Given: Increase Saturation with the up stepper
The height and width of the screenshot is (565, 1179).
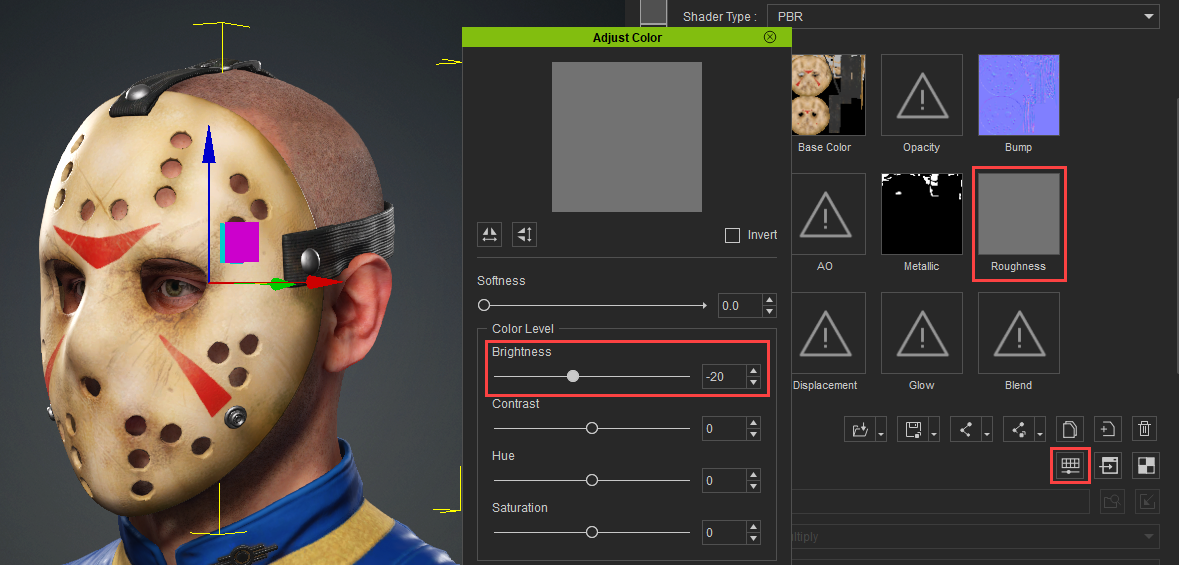Looking at the screenshot, I should click(x=754, y=527).
